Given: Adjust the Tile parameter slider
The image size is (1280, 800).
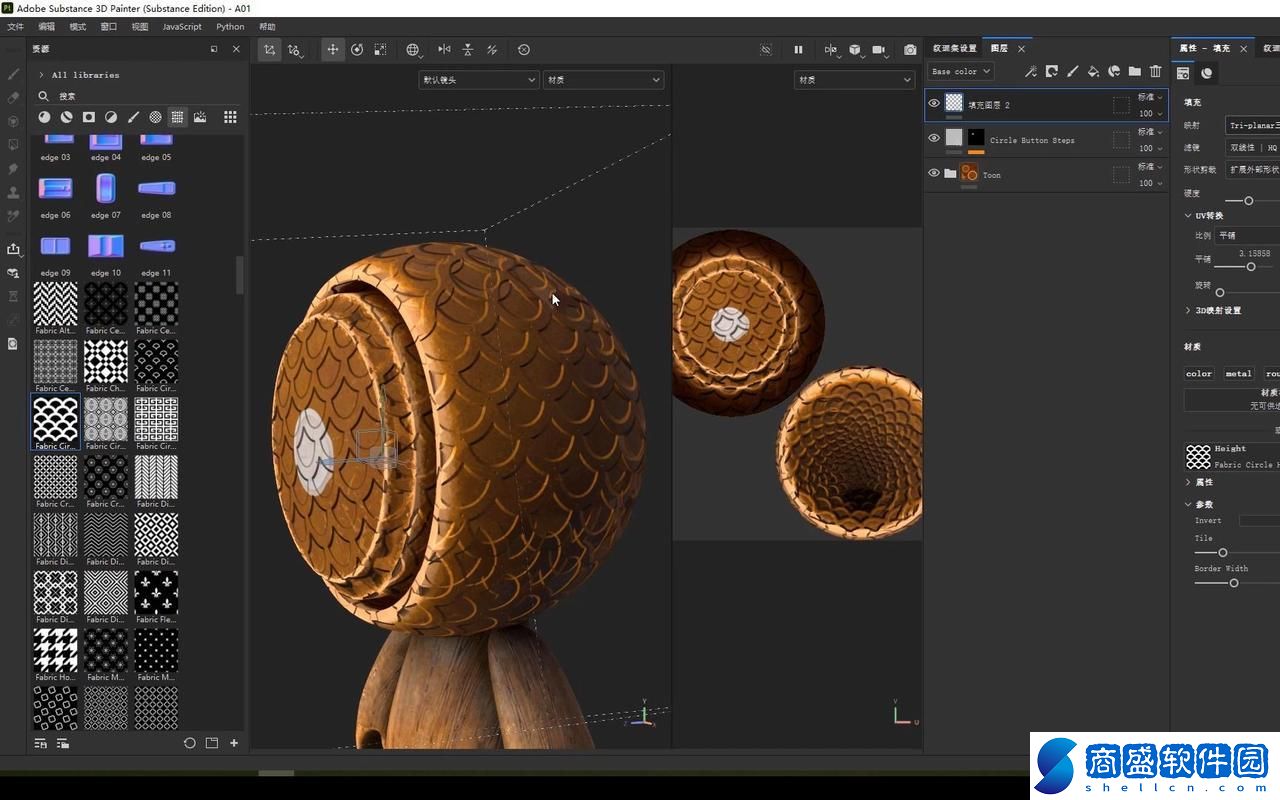Looking at the screenshot, I should click(1222, 552).
